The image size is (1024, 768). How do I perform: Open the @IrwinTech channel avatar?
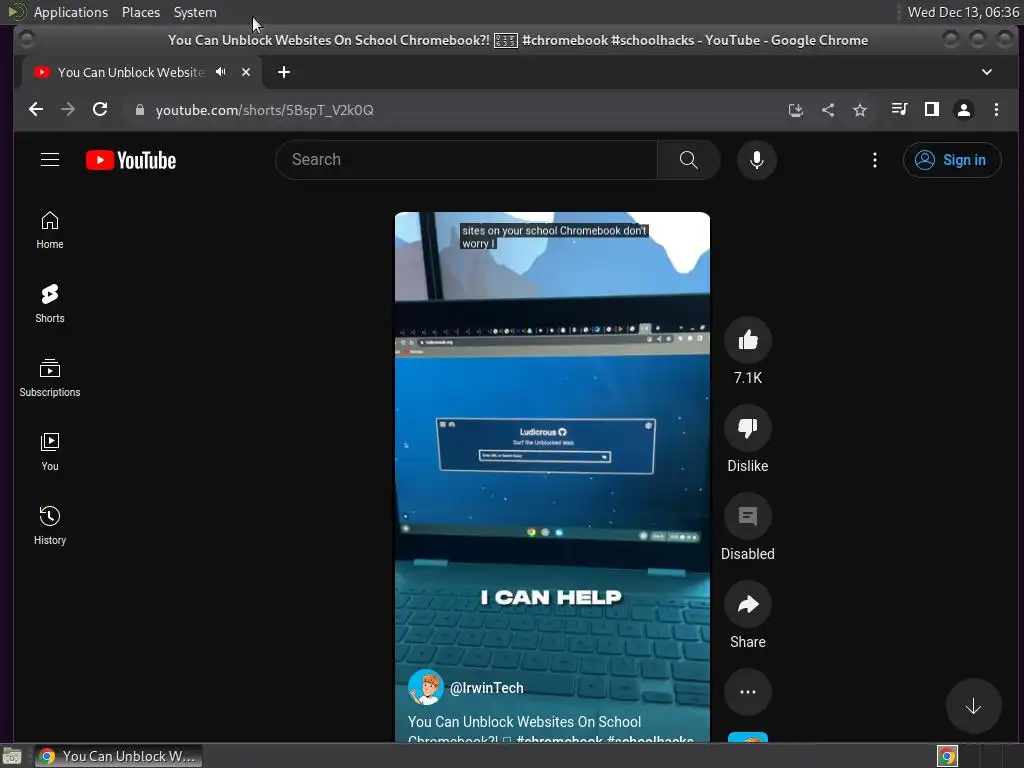(x=425, y=688)
